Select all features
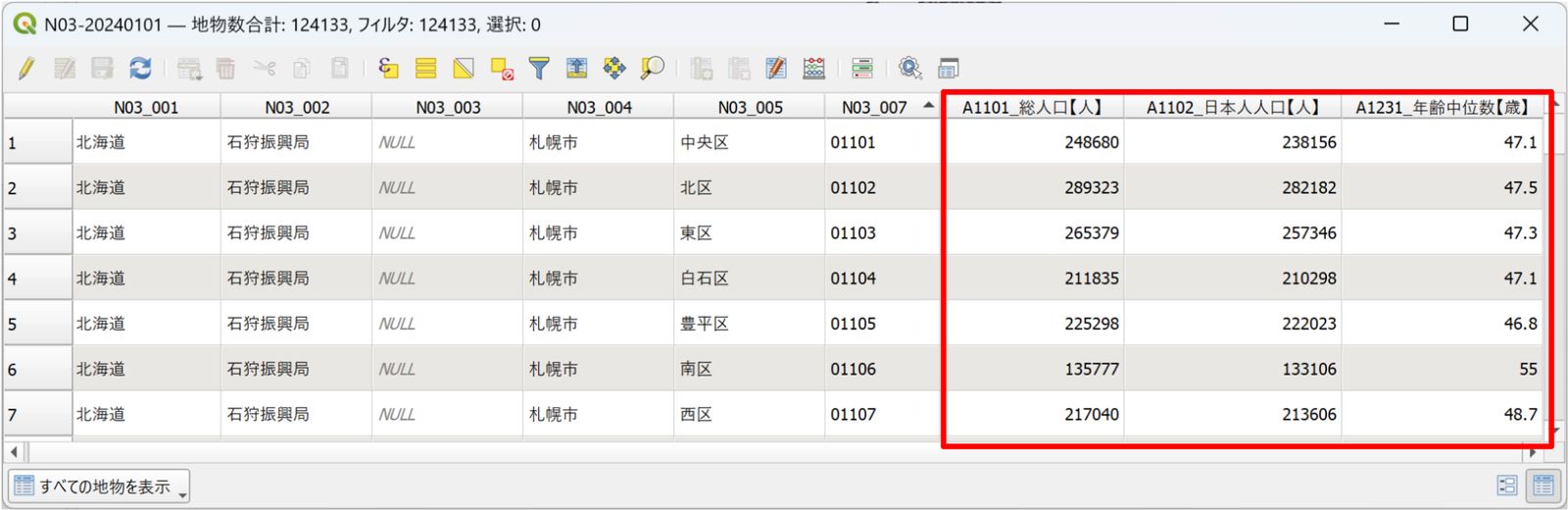Screen dimensions: 1568x510 tap(425, 68)
